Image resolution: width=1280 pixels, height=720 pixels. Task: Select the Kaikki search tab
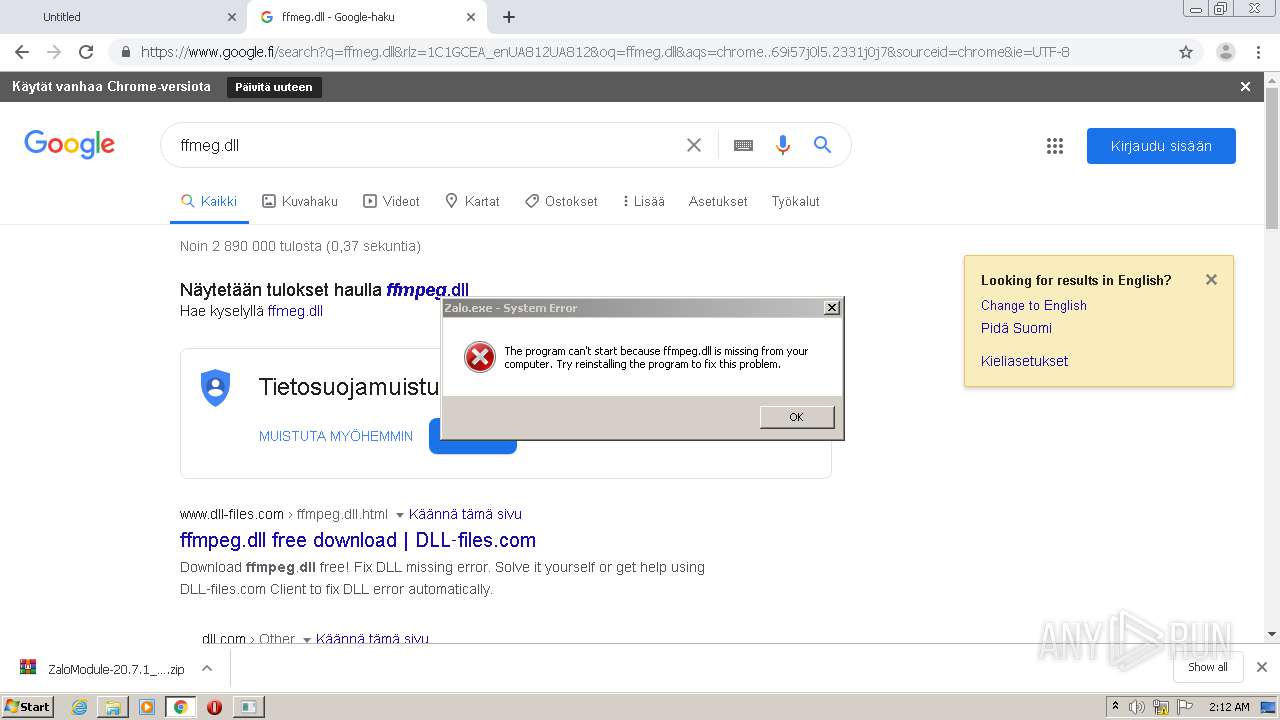(209, 201)
